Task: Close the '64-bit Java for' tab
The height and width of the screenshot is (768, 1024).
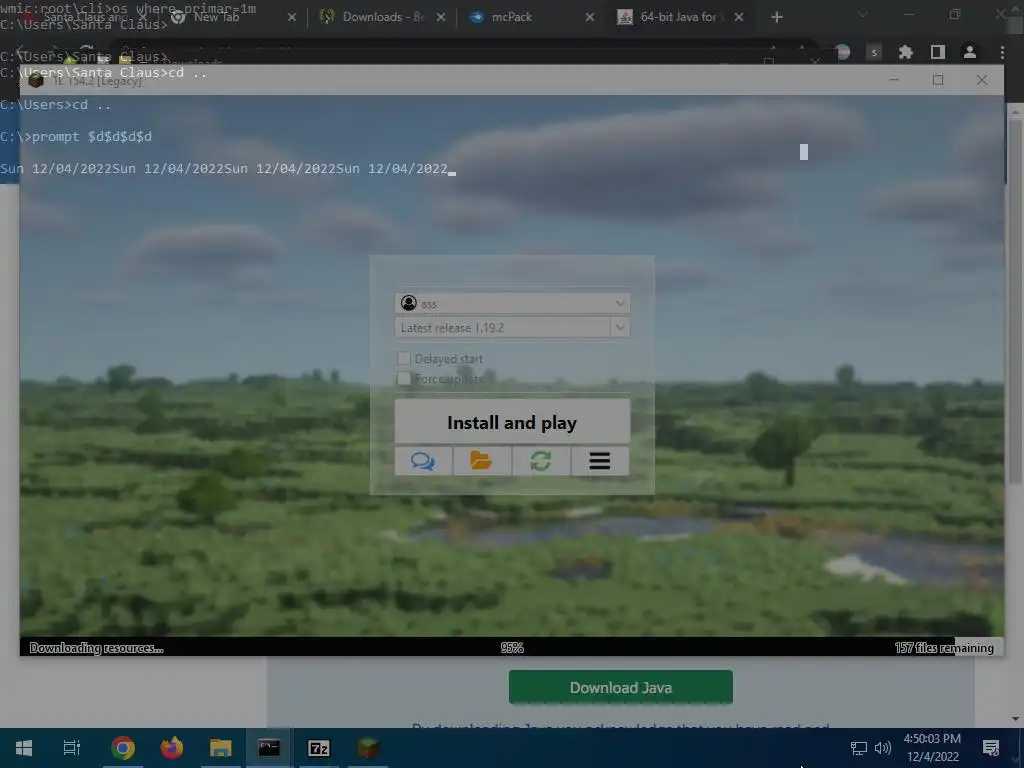Action: pos(739,17)
